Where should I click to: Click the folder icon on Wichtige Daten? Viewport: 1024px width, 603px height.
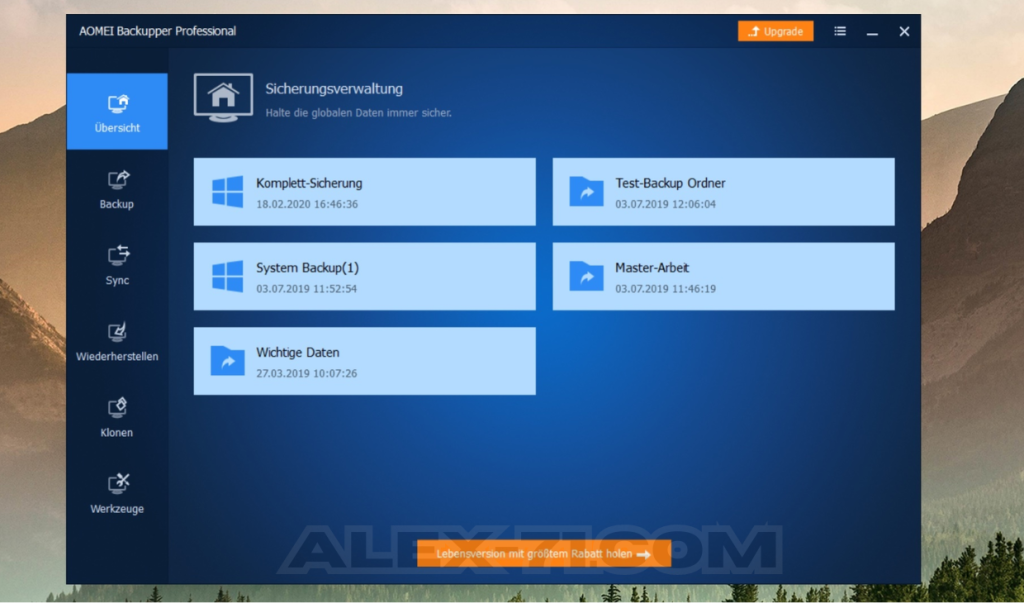tap(227, 360)
